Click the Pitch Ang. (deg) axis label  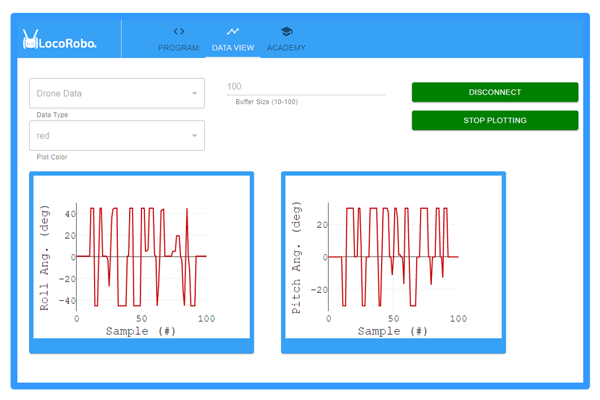(x=297, y=264)
